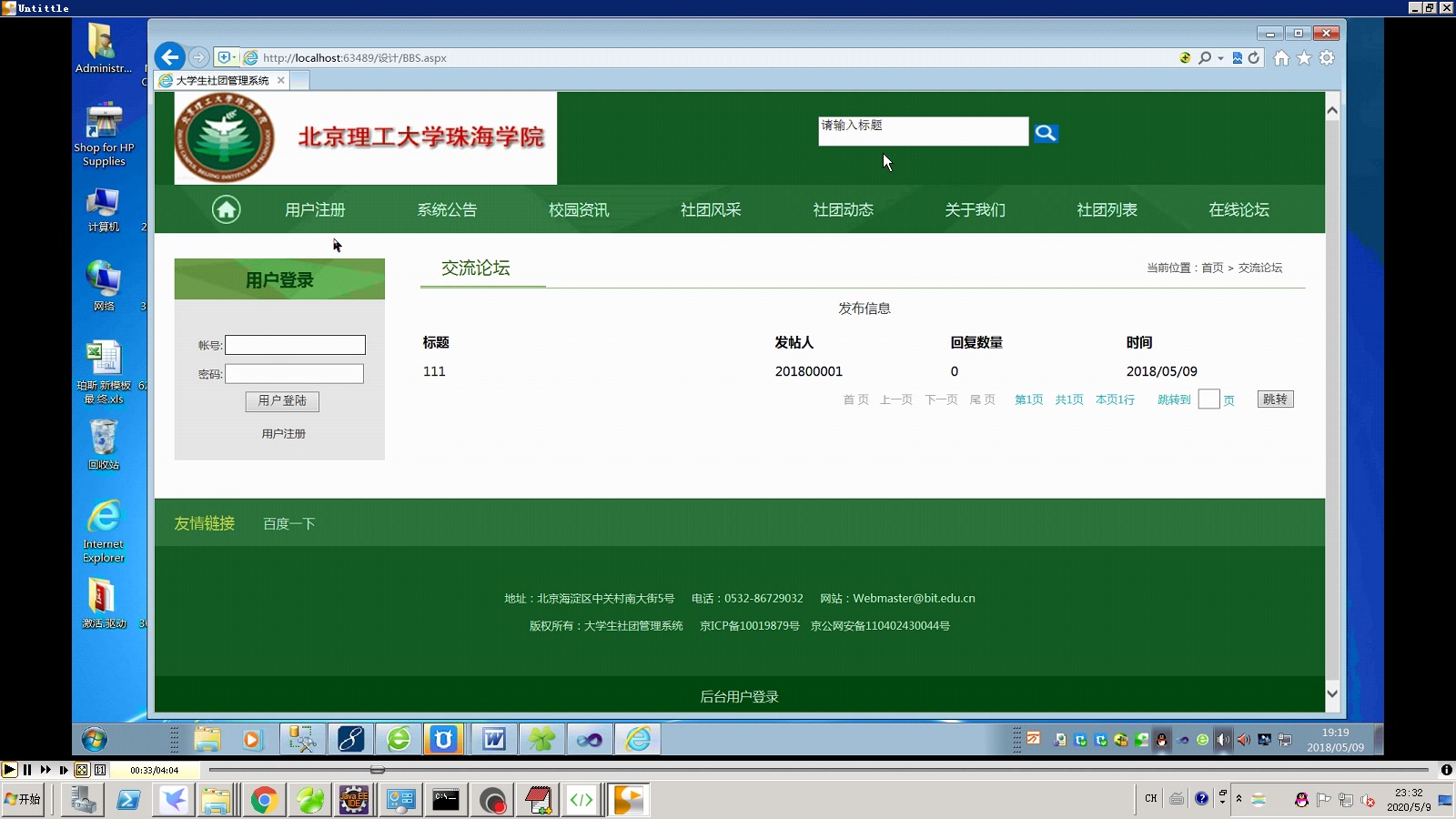Image resolution: width=1456 pixels, height=819 pixels.
Task: Refresh the page with the address bar refresh icon
Action: (1255, 57)
